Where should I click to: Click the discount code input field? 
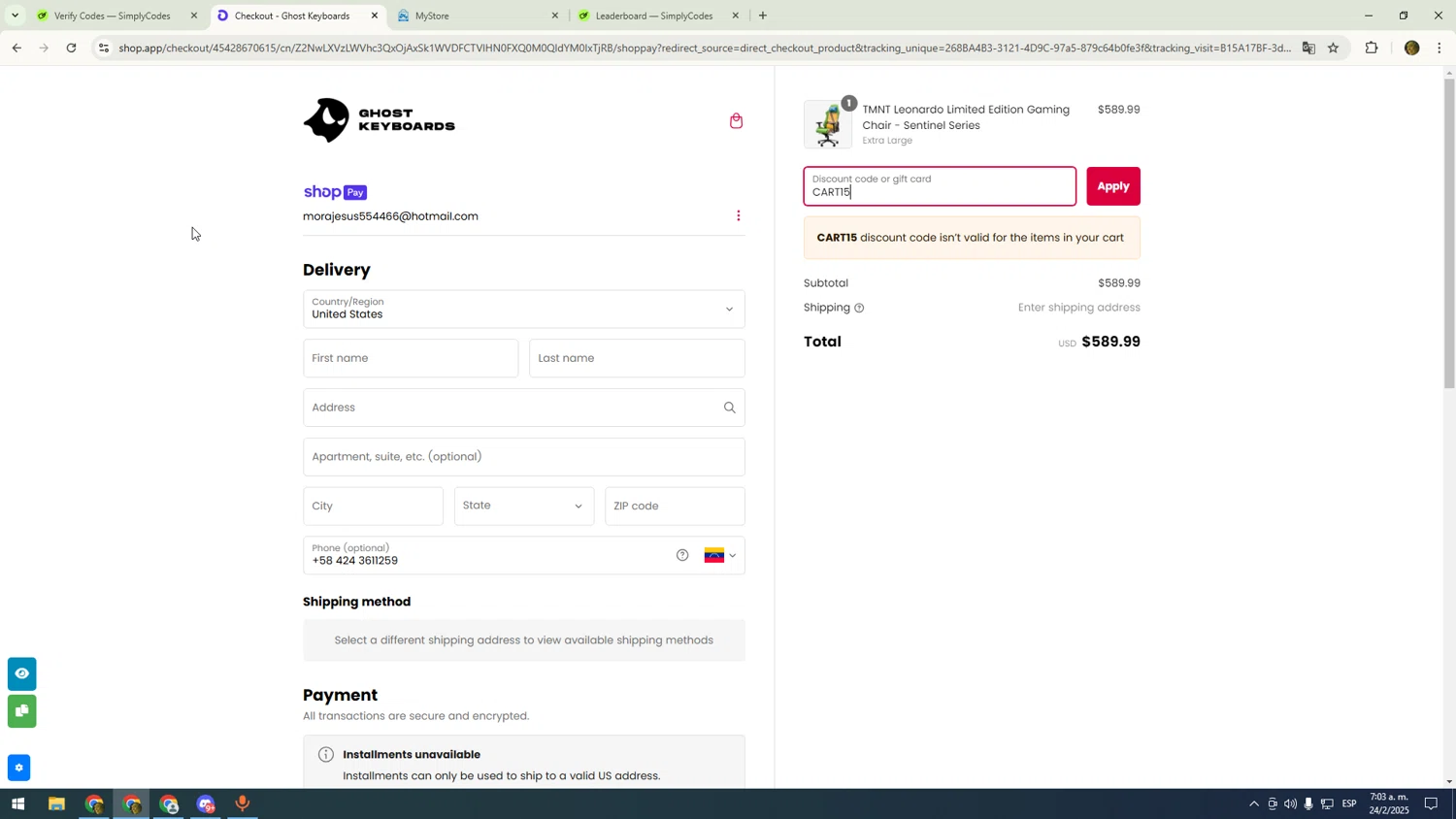(940, 186)
